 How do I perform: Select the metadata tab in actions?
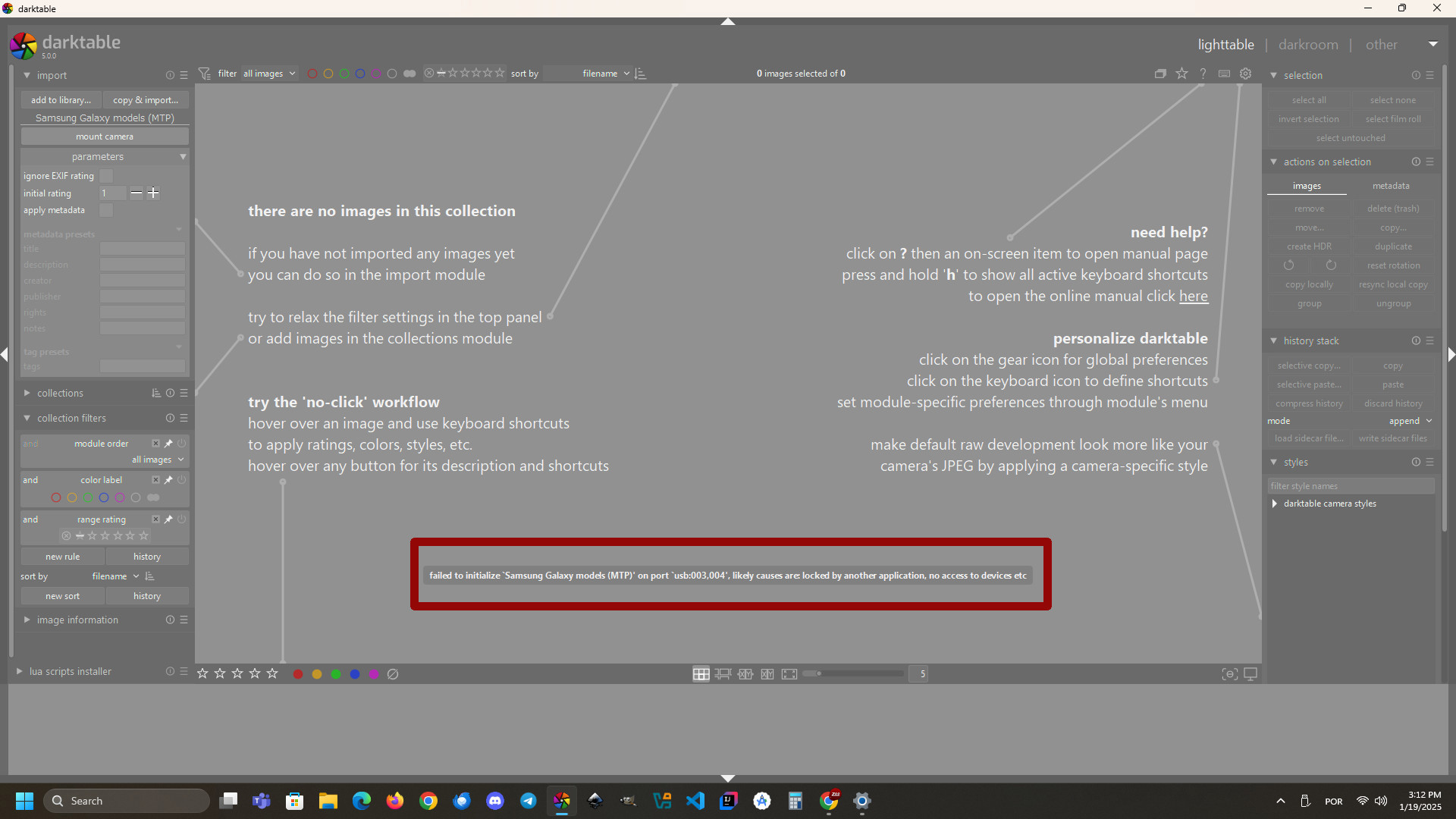(x=1391, y=186)
